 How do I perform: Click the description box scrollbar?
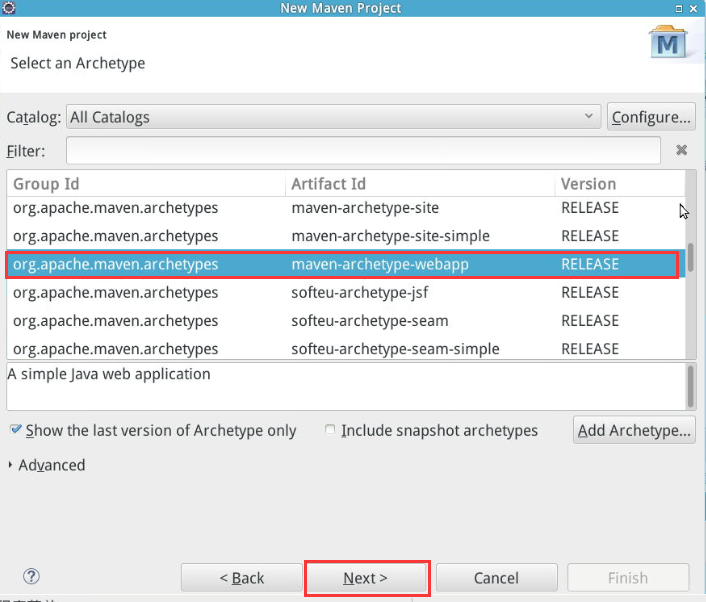click(691, 386)
